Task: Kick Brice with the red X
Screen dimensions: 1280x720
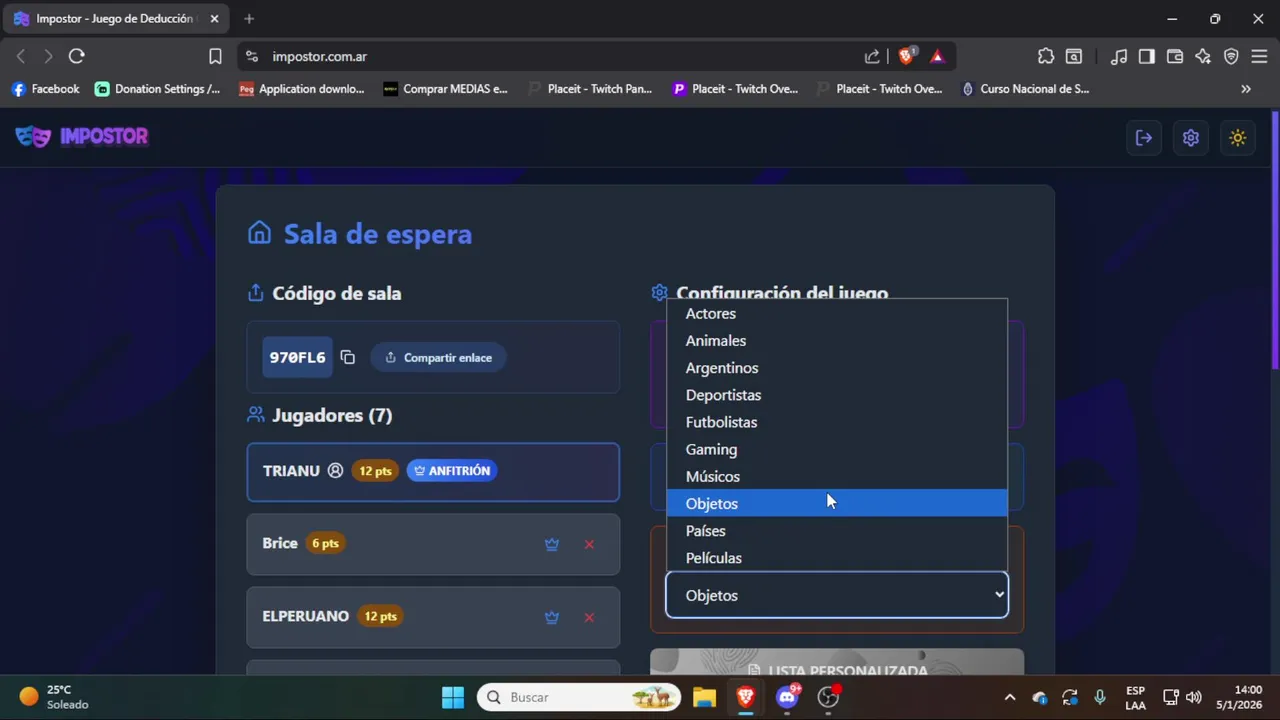Action: 589,544
